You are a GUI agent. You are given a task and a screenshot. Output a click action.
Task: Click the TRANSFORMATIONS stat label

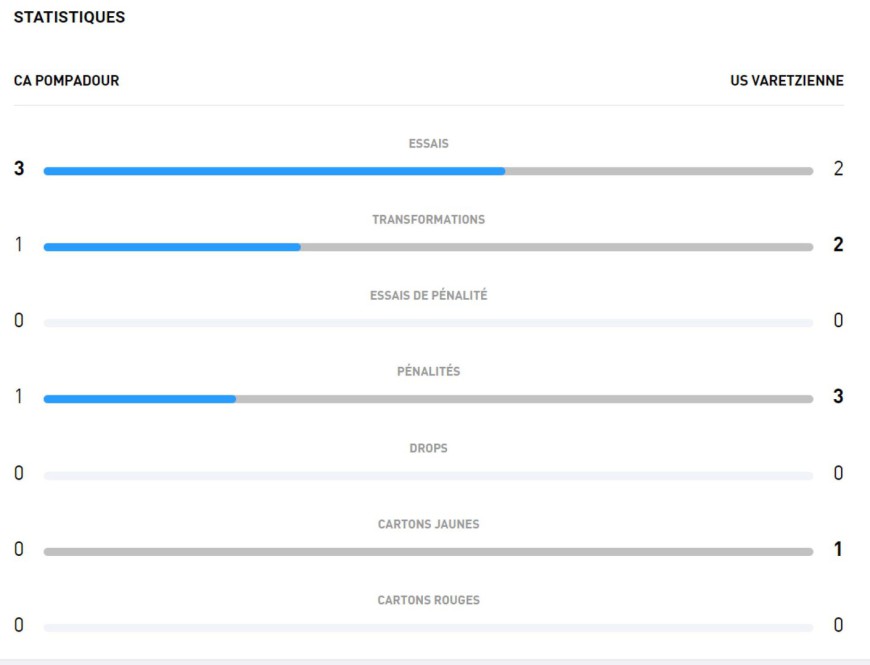point(428,220)
